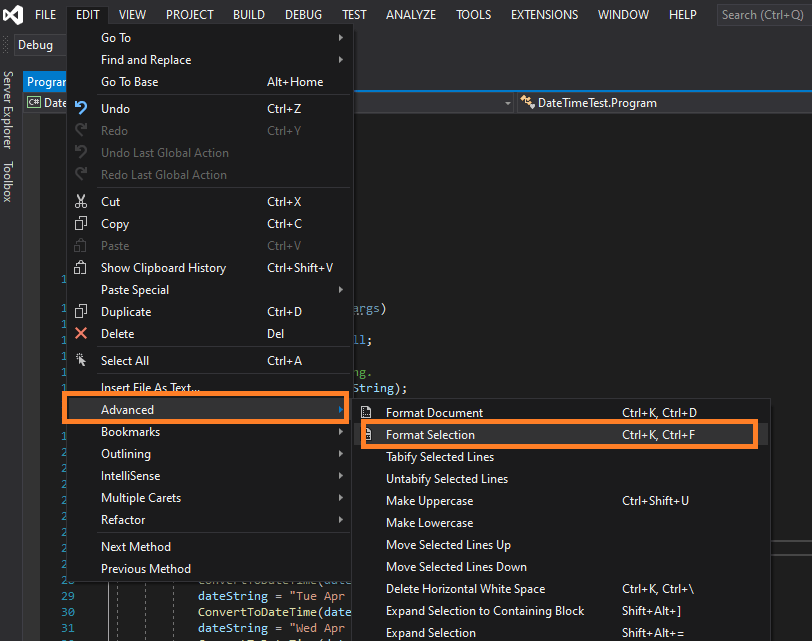Screen dimensions: 812x641
Task: Click the Copy icon in Edit menu
Action: [x=81, y=223]
